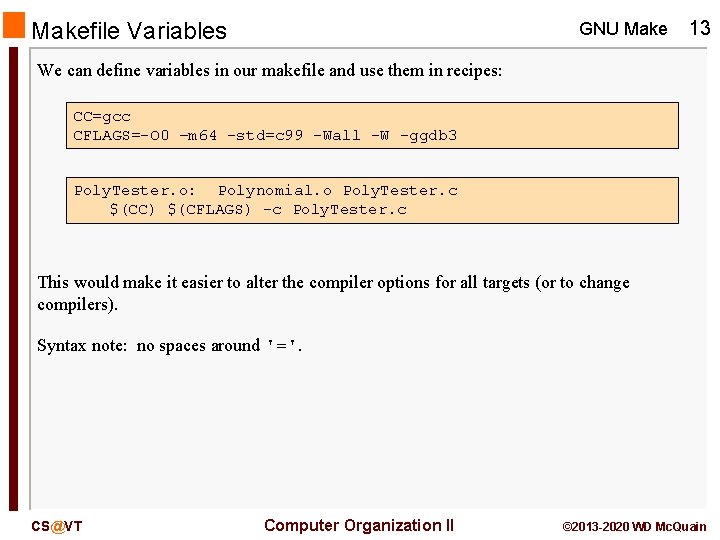Screen dimensions: 720x540
Task: Click the dark red vertical sidebar
Action: click(14, 278)
